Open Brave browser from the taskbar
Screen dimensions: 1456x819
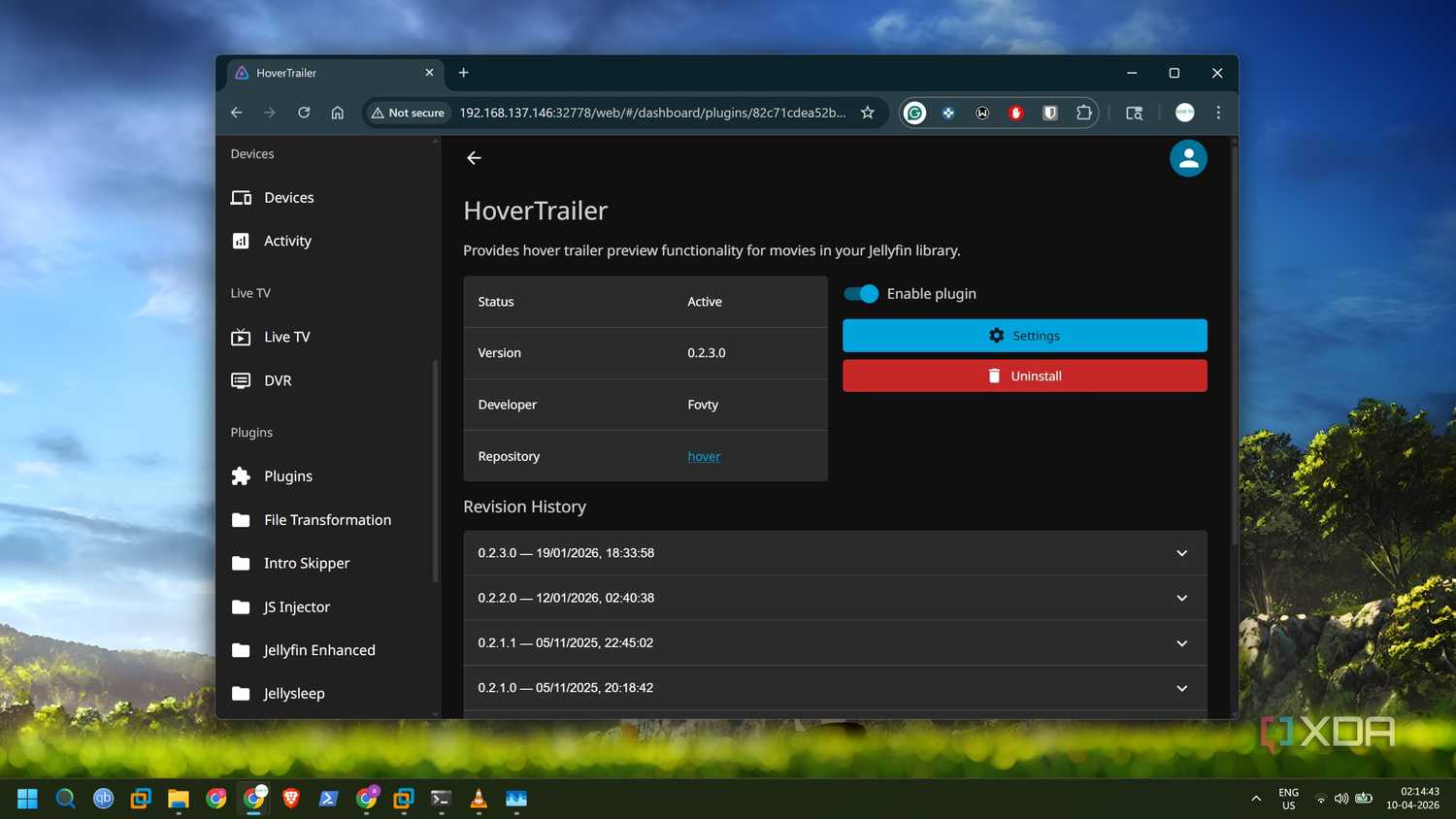pos(291,799)
